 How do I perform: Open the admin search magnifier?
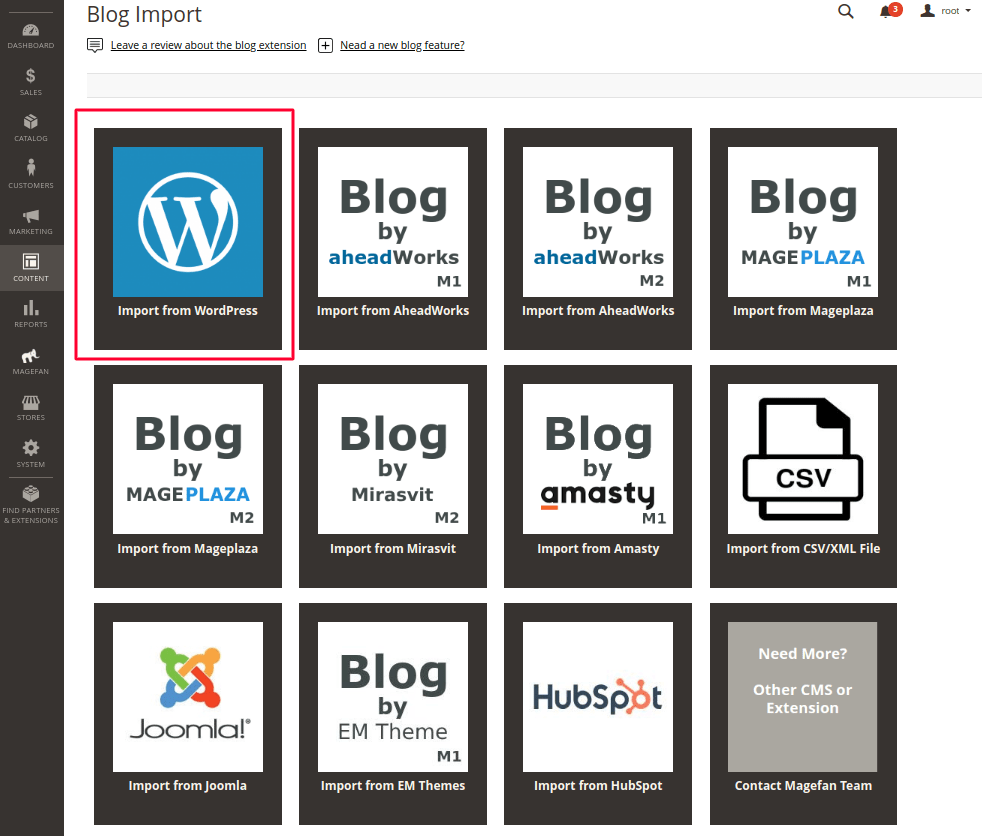(845, 11)
